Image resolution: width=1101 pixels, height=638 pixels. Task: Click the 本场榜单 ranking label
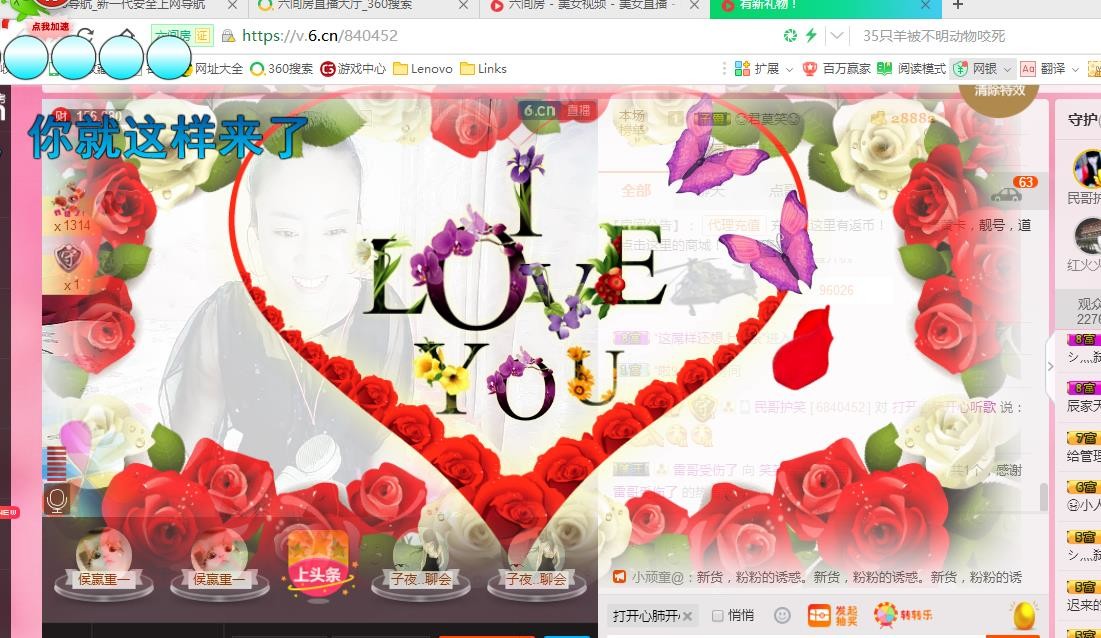click(632, 122)
